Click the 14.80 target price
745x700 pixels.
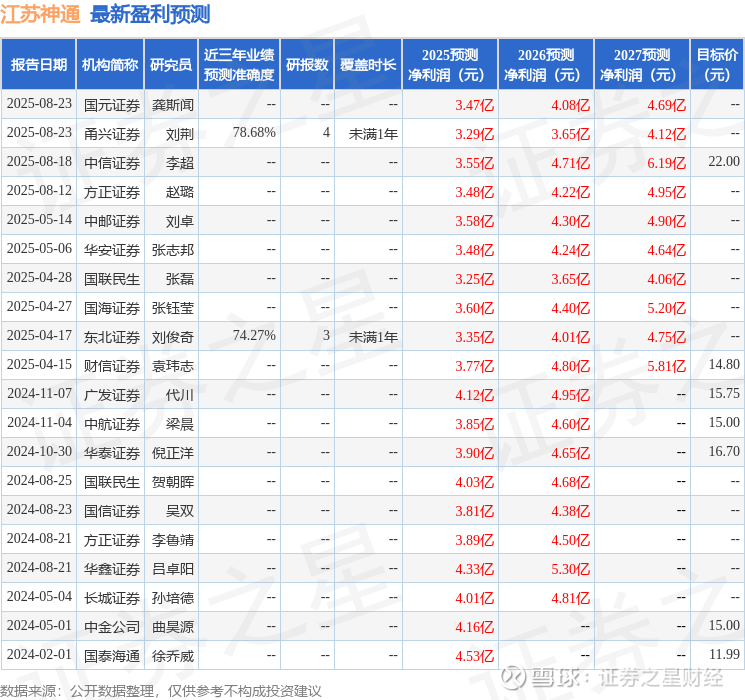(x=724, y=364)
